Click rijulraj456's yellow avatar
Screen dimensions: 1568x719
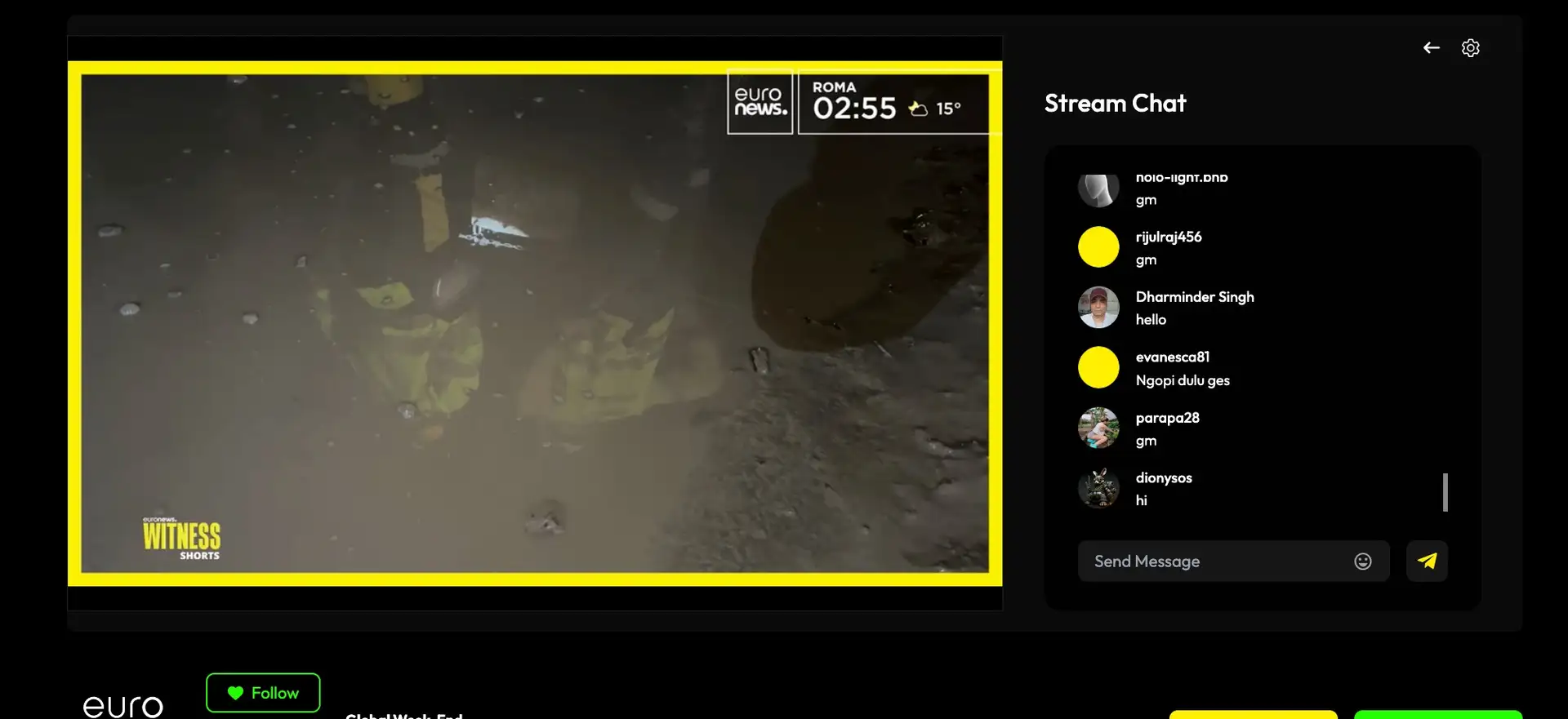[x=1098, y=247]
